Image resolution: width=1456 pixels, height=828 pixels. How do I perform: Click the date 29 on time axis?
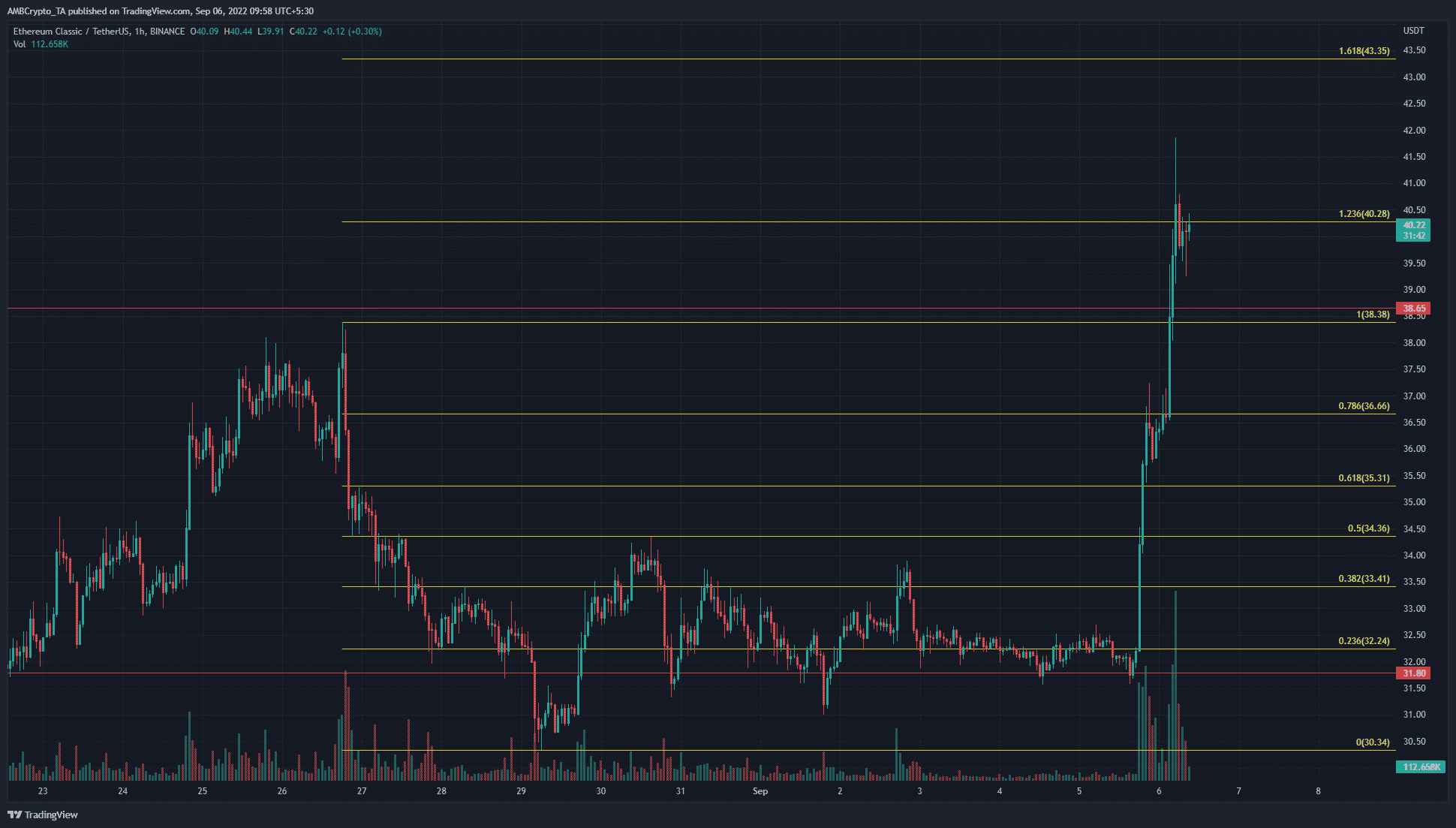pyautogui.click(x=521, y=791)
